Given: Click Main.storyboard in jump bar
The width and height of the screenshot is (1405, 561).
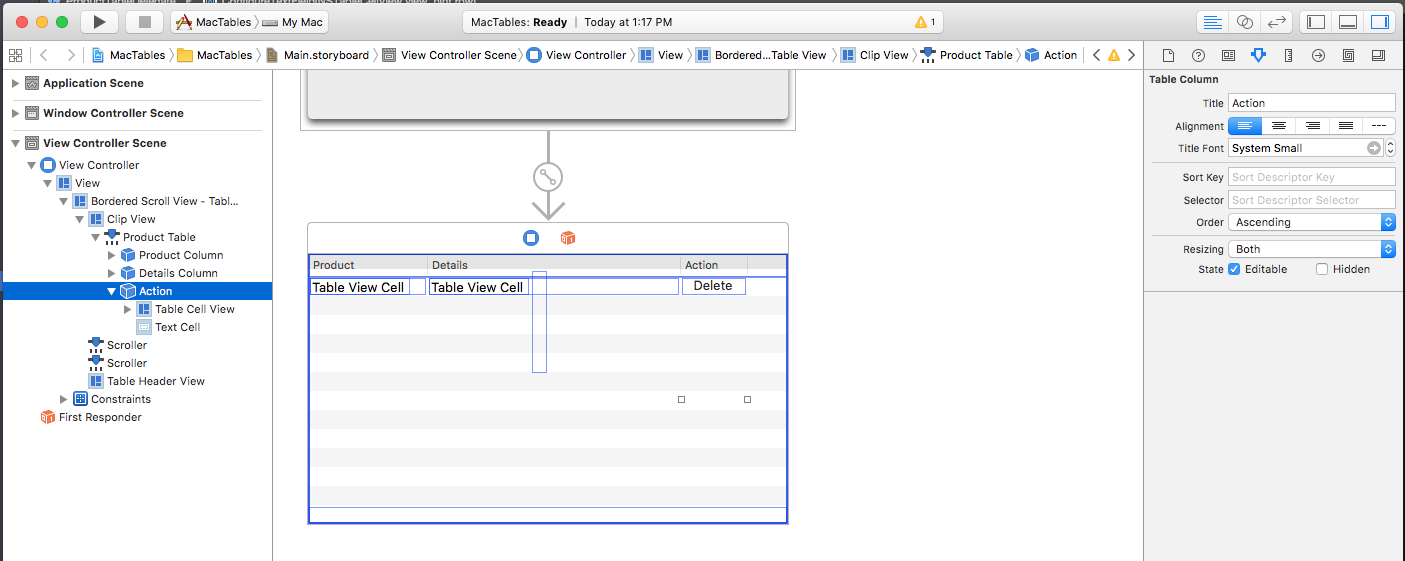Looking at the screenshot, I should (x=318, y=55).
